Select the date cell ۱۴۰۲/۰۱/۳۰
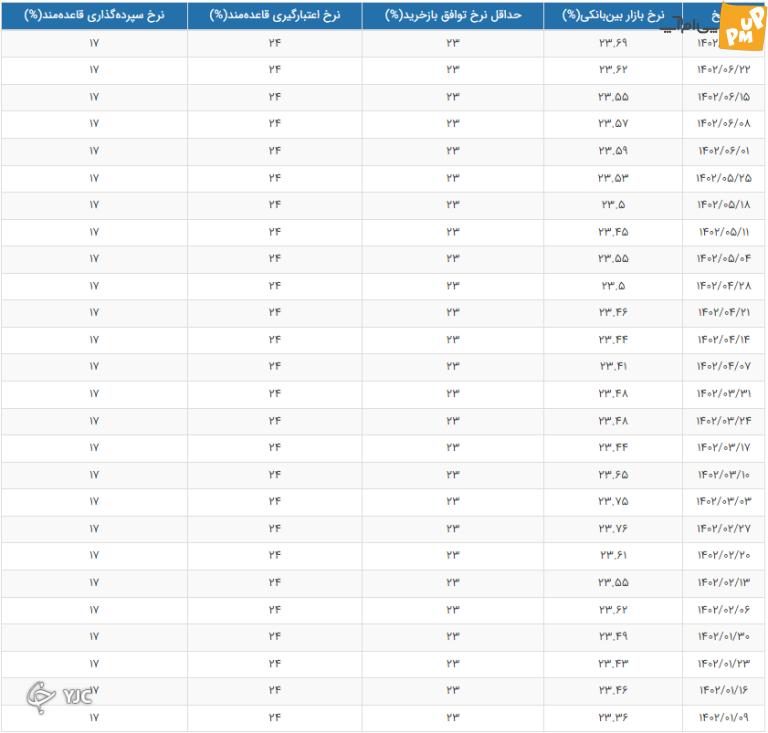 [724, 637]
